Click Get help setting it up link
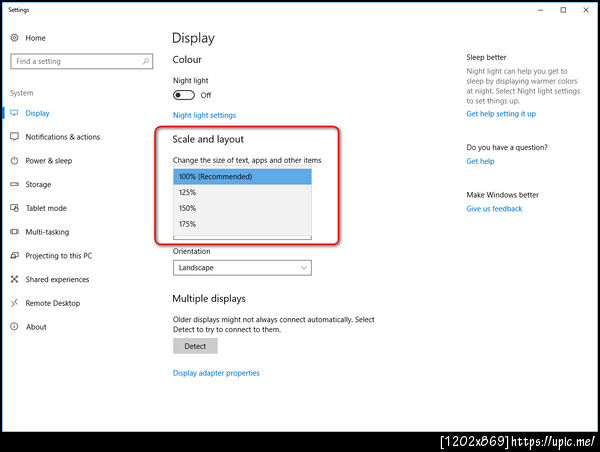The width and height of the screenshot is (600, 452). pyautogui.click(x=501, y=114)
